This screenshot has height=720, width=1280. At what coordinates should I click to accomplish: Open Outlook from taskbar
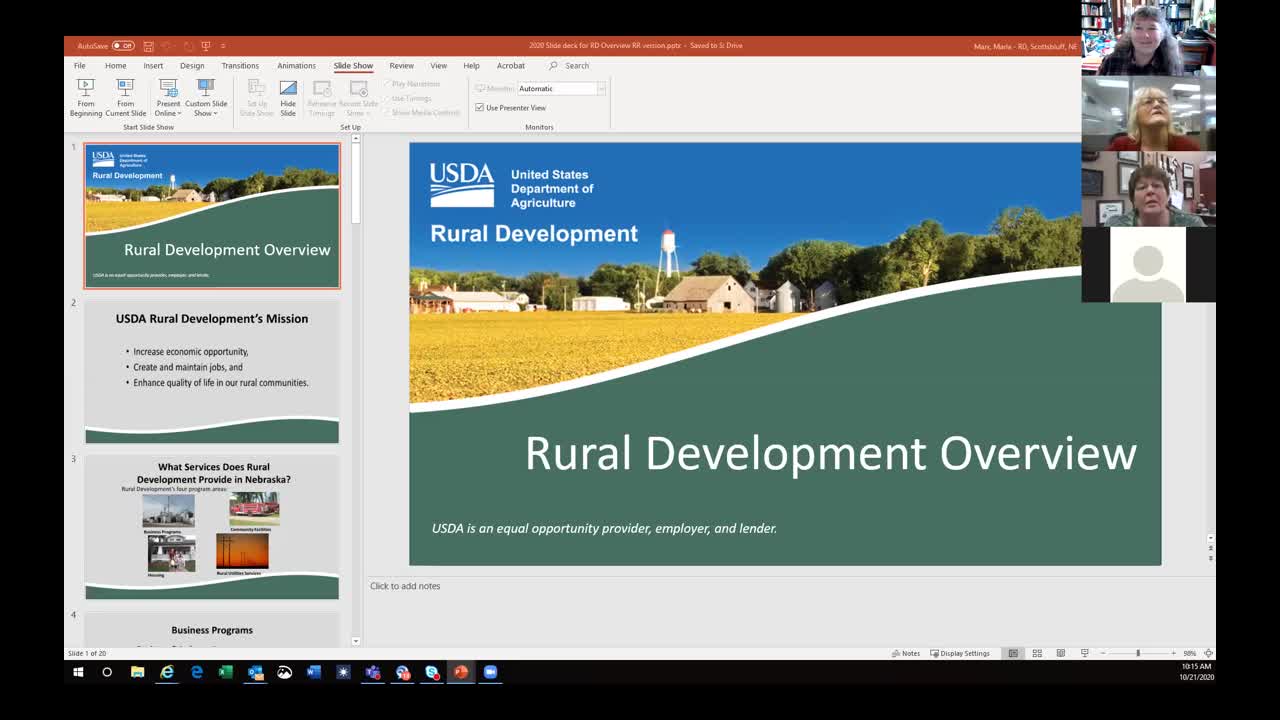255,672
